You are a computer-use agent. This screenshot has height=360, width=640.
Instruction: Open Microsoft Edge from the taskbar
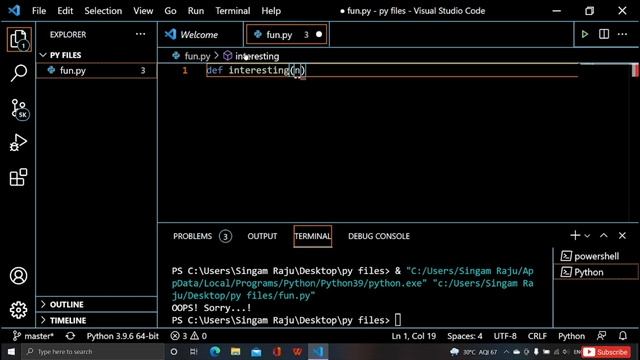[x=215, y=351]
